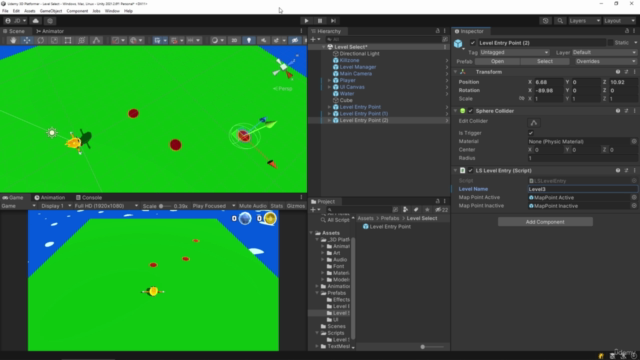Toggle hidden objects visibility icon in Scene toolbar
The height and width of the screenshot is (360, 640).
point(294,40)
